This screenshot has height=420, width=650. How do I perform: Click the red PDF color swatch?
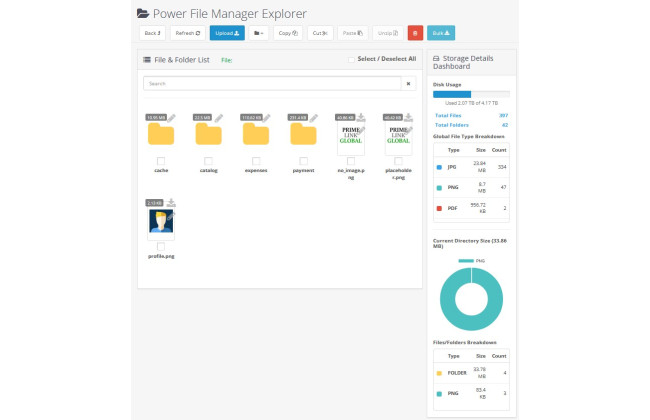tap(439, 208)
